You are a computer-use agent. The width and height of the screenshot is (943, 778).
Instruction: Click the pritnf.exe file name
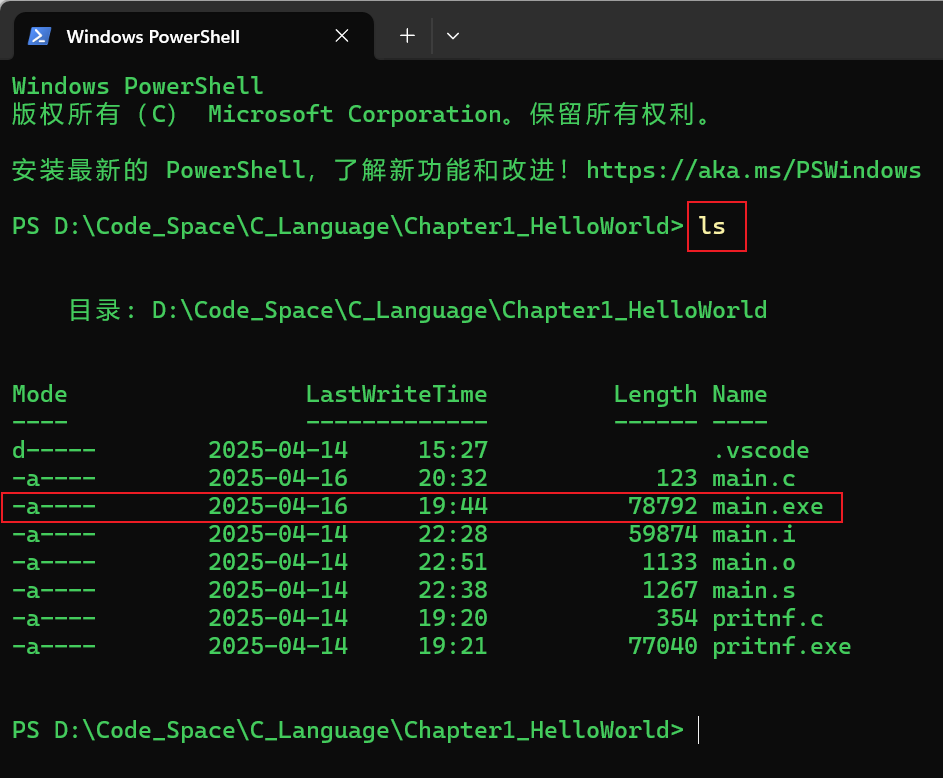[782, 646]
